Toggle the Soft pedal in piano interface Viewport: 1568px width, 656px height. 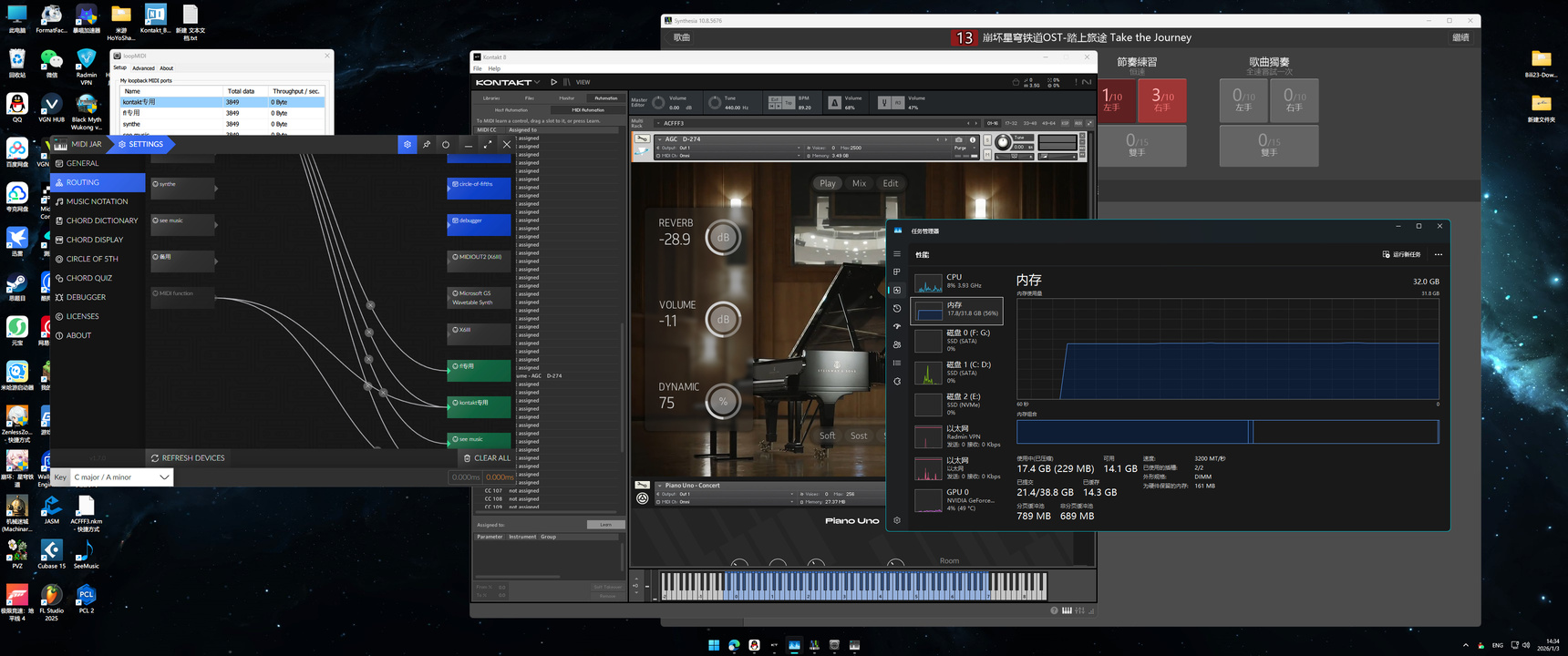(x=827, y=436)
